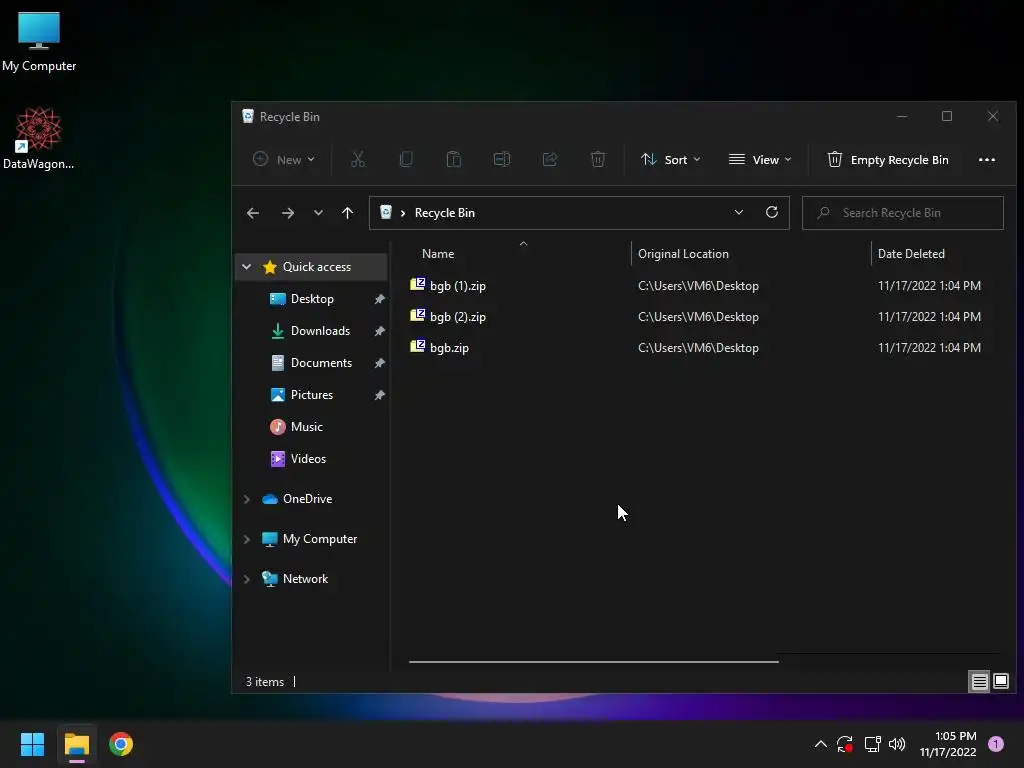Select OneDrive in the navigation pane
The width and height of the screenshot is (1024, 768).
pos(308,499)
